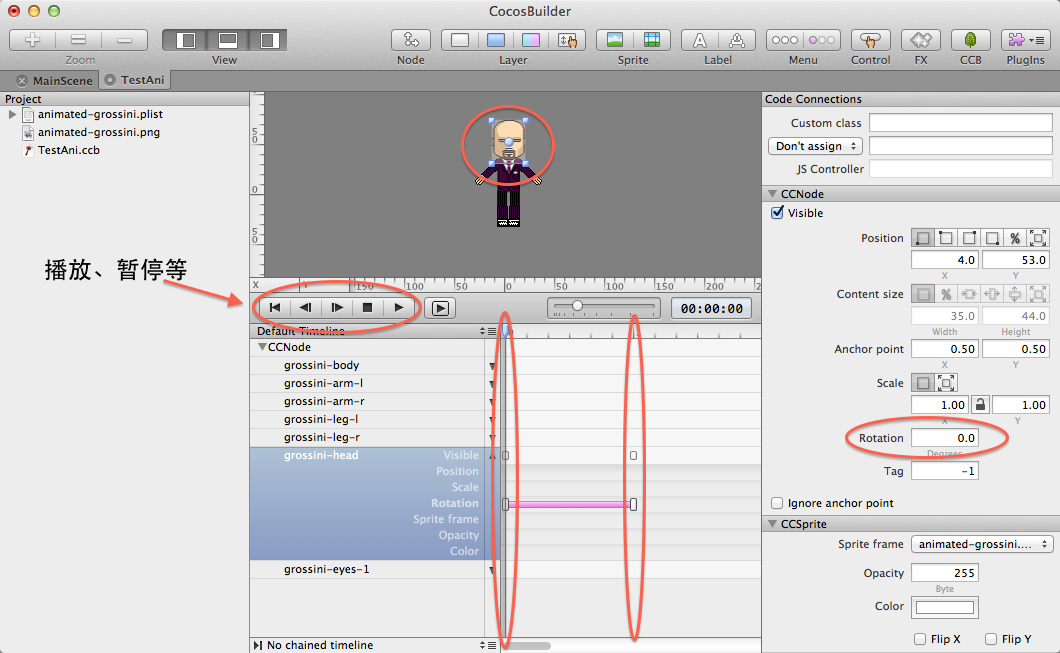
Task: Add a Menu from toolbar
Action: point(785,41)
